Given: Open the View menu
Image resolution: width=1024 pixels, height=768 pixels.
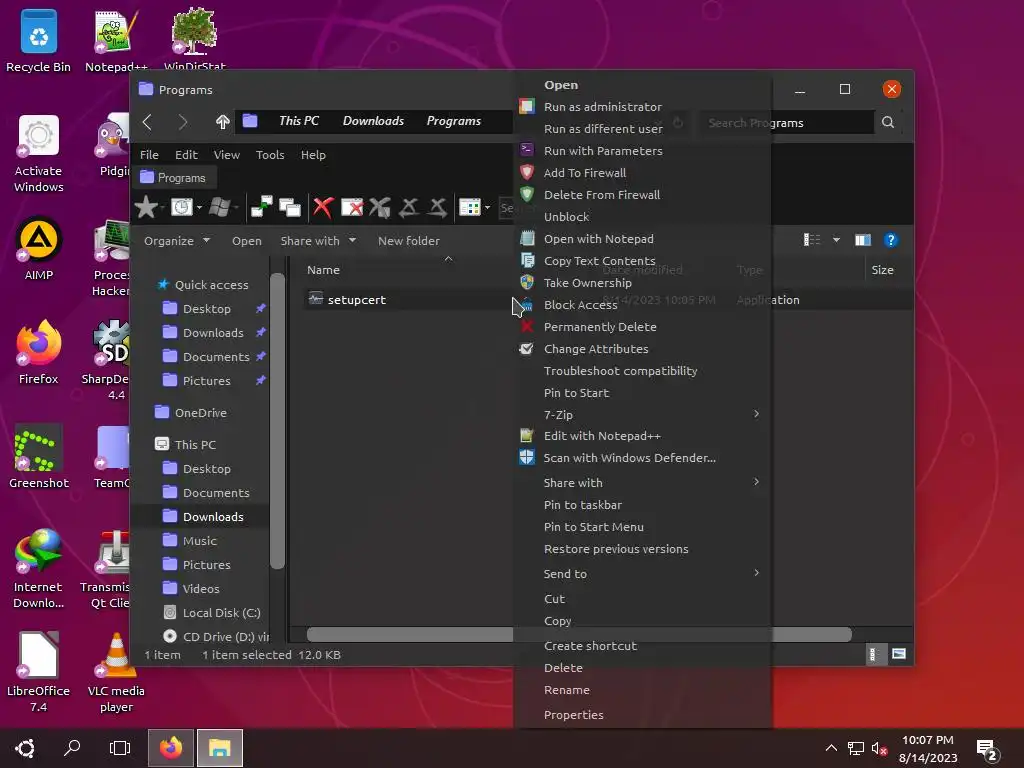Looking at the screenshot, I should (x=227, y=155).
